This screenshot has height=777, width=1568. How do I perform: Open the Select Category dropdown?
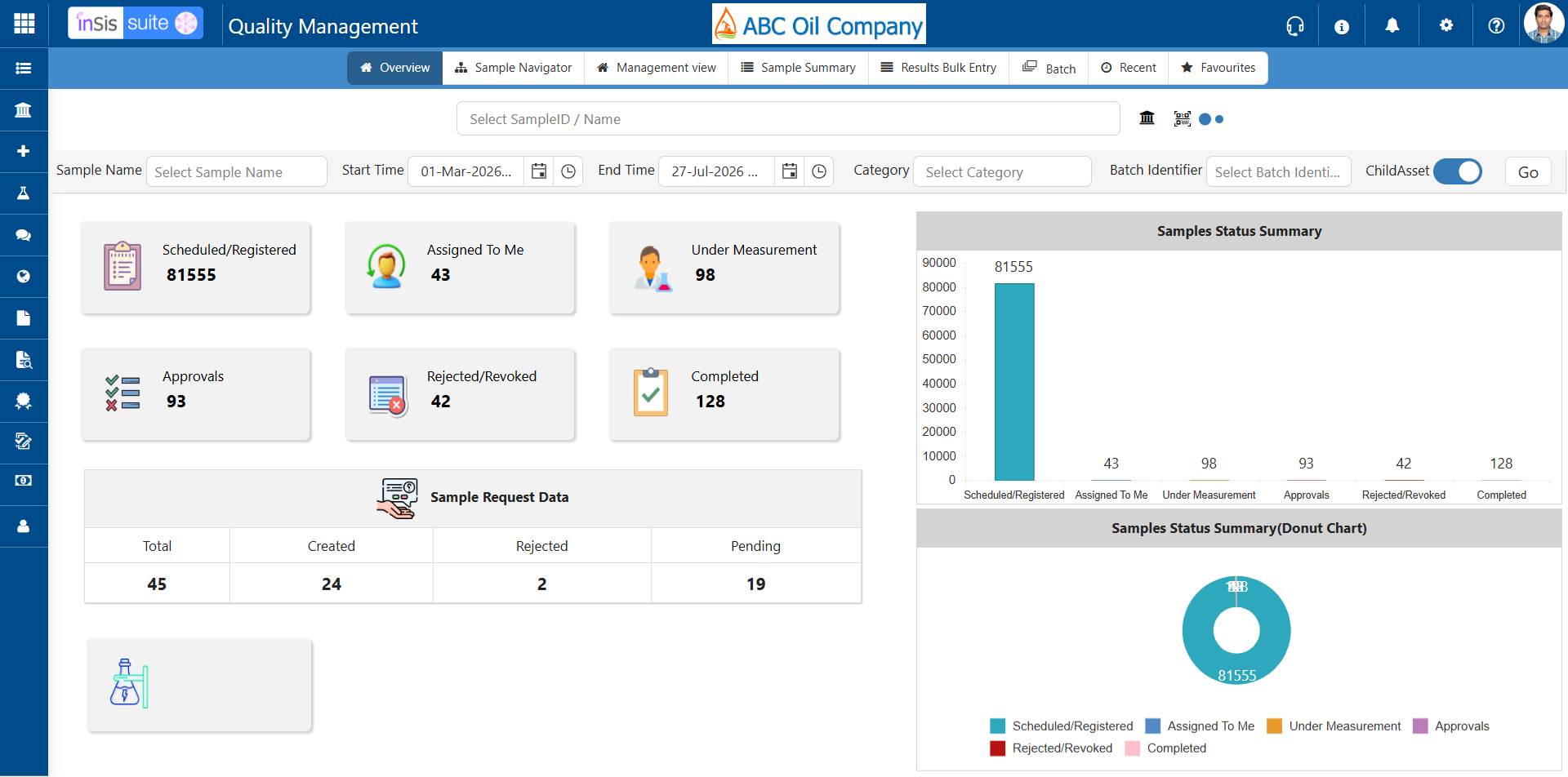coord(1002,171)
